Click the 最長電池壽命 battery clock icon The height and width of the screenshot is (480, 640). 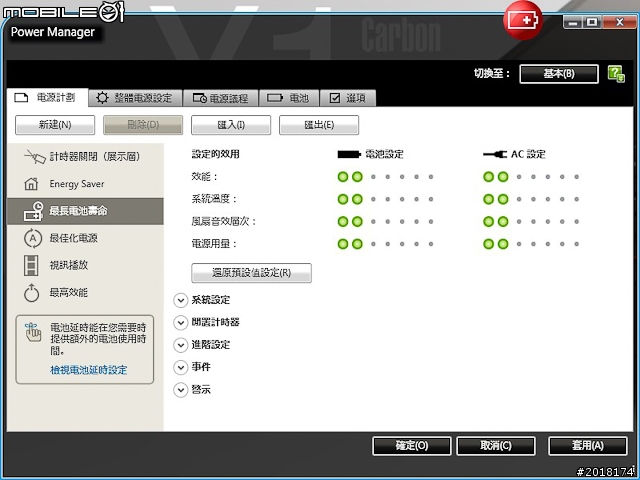[33, 211]
